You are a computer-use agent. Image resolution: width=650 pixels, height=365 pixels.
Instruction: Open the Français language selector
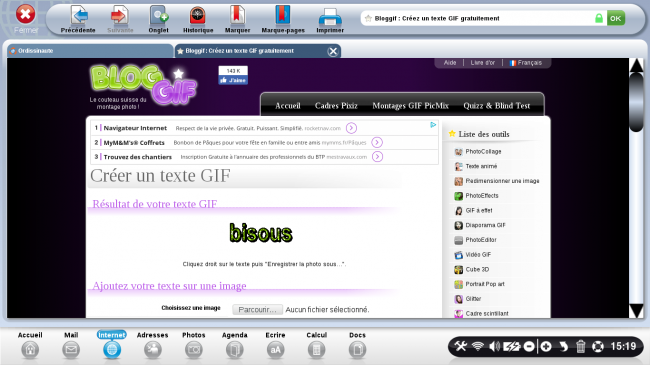pos(526,63)
